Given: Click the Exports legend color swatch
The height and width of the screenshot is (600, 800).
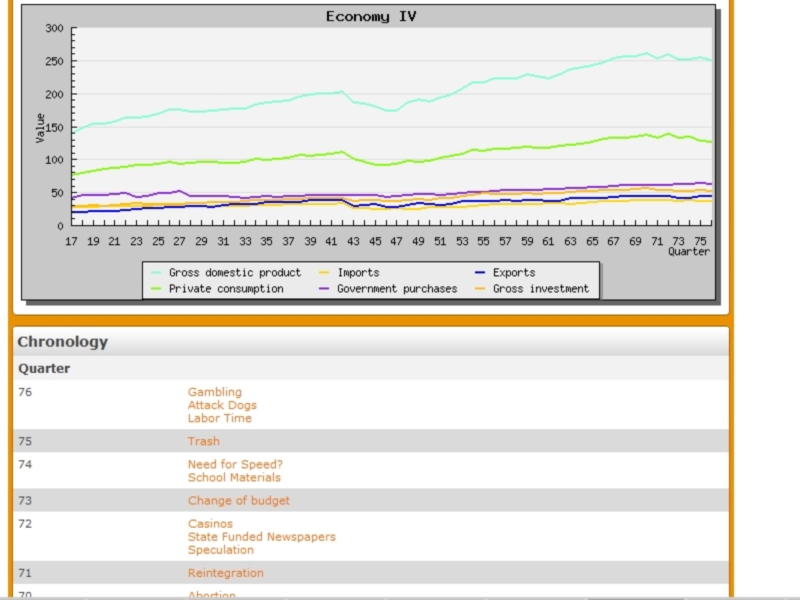Looking at the screenshot, I should click(x=480, y=273).
